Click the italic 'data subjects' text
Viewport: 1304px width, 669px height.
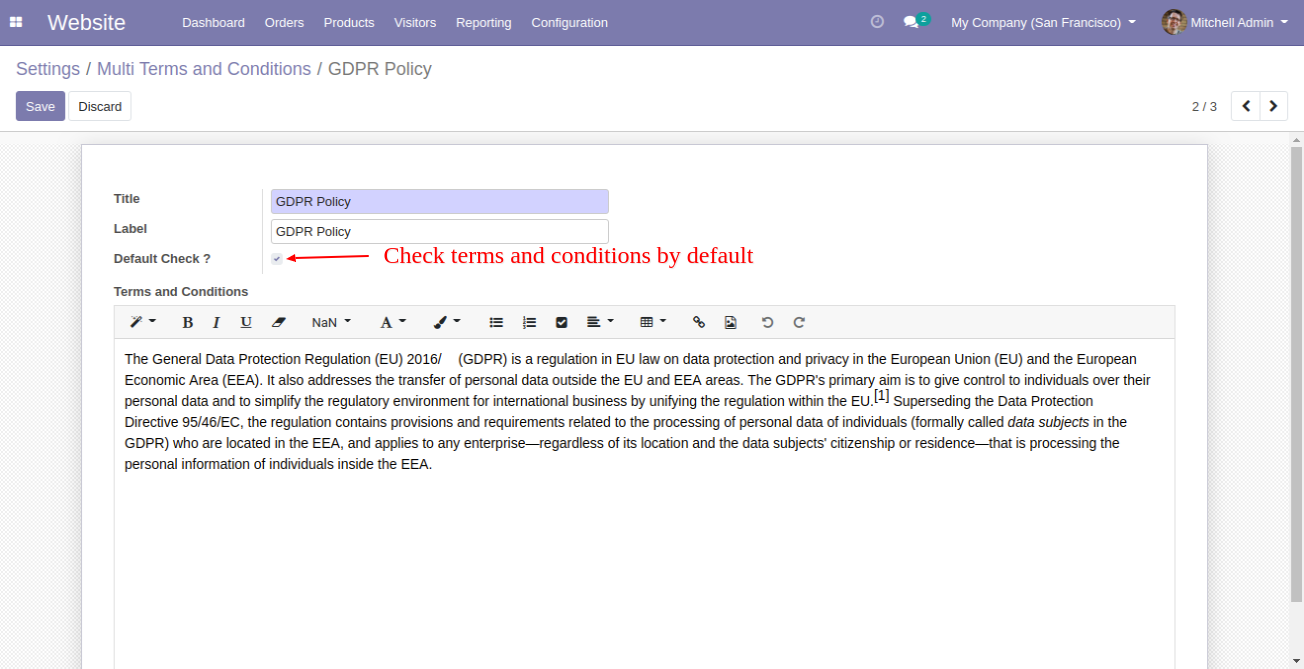pos(1048,422)
